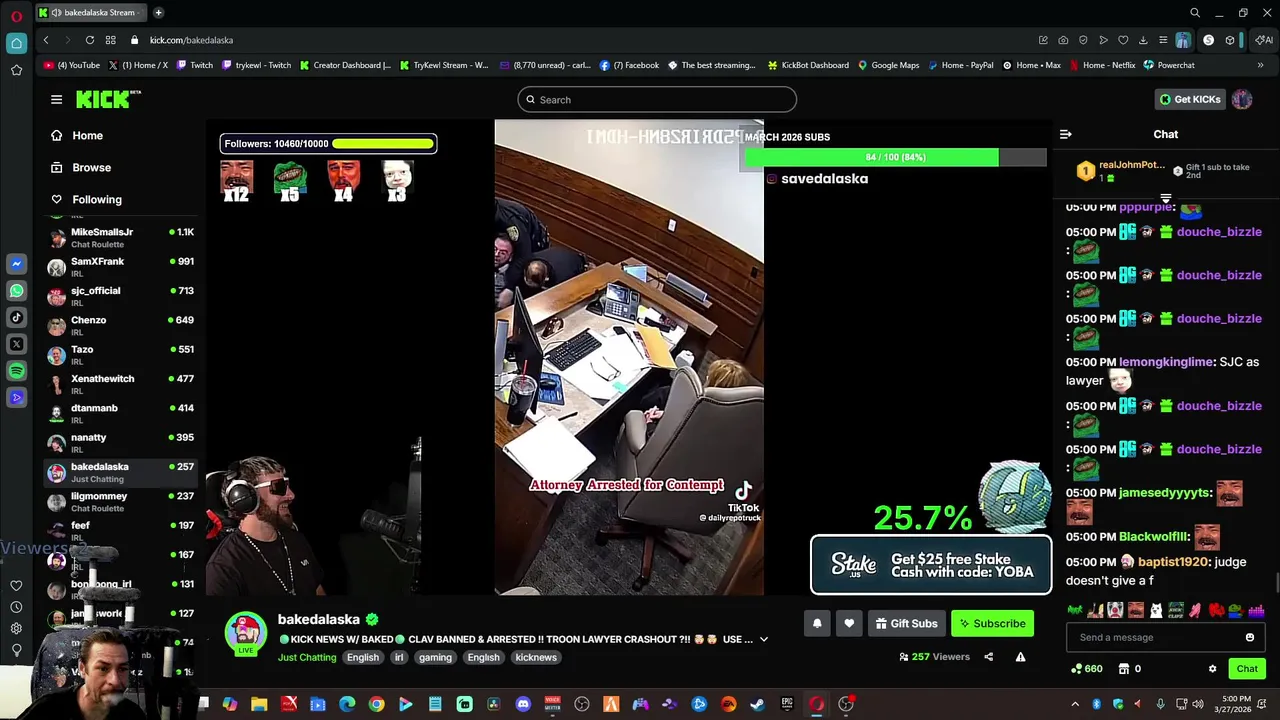Viewport: 1280px width, 720px height.
Task: Open the YouTube bookmark
Action: (x=72, y=65)
